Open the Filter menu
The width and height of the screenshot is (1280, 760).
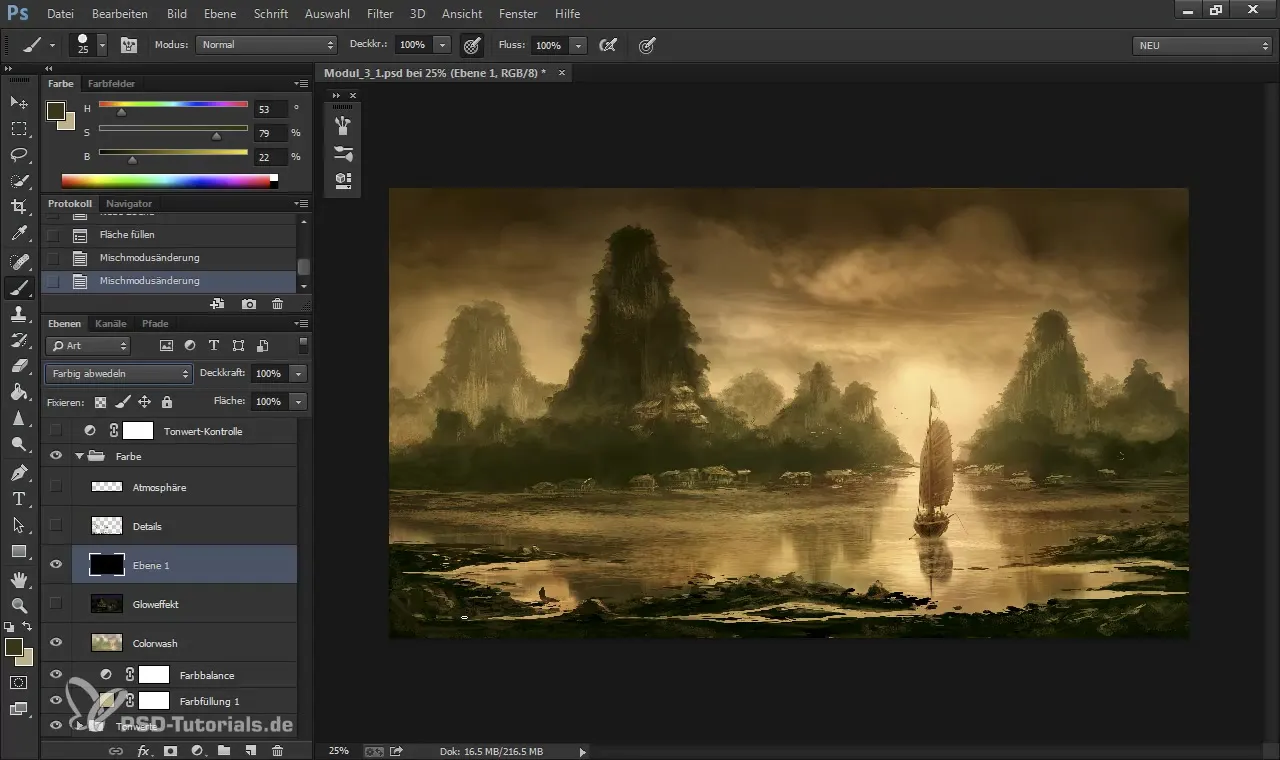tap(380, 14)
